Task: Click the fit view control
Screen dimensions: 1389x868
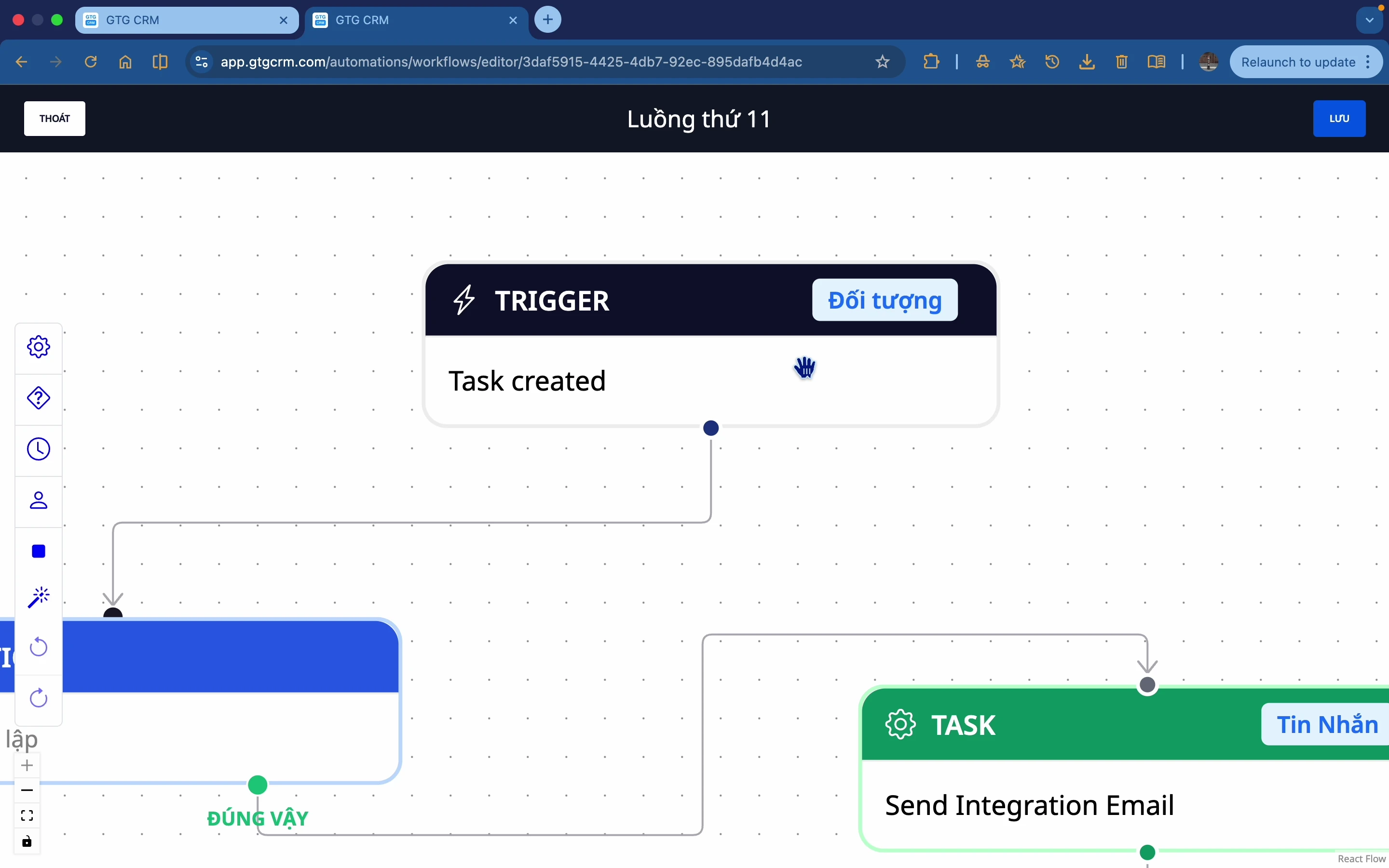Action: point(27,816)
